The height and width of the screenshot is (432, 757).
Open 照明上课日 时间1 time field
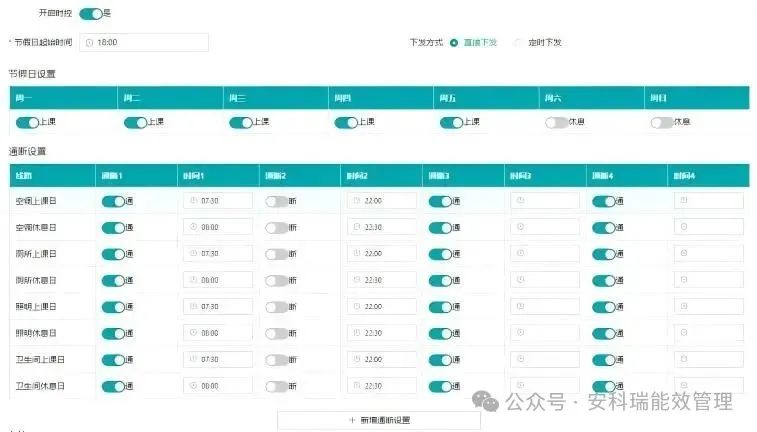(218, 307)
